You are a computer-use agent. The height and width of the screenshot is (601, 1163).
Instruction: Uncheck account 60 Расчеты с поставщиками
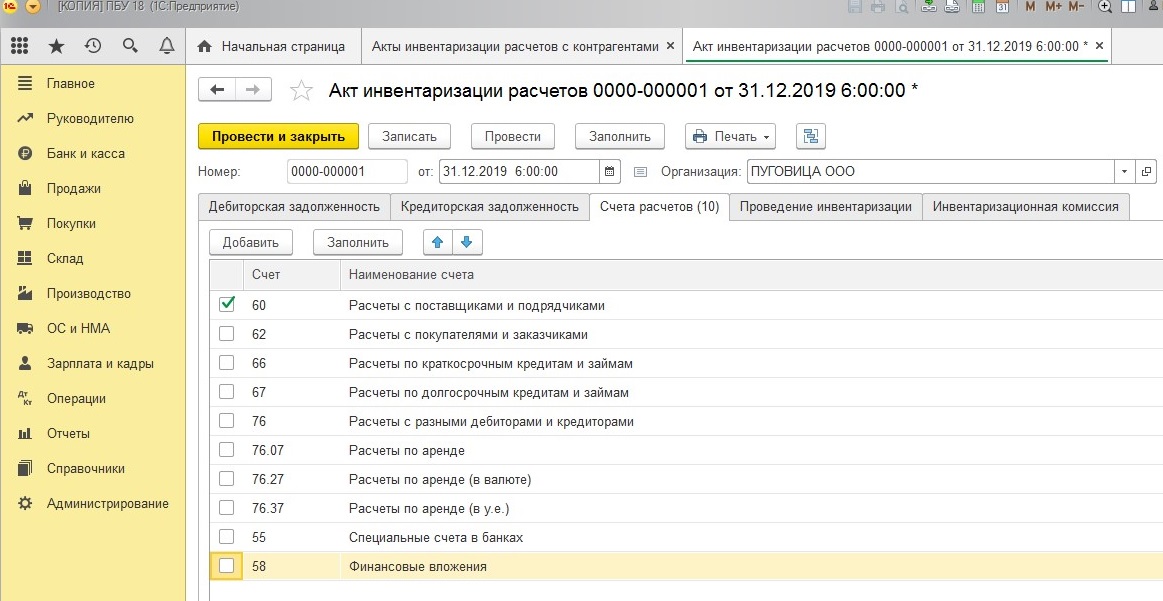point(227,305)
